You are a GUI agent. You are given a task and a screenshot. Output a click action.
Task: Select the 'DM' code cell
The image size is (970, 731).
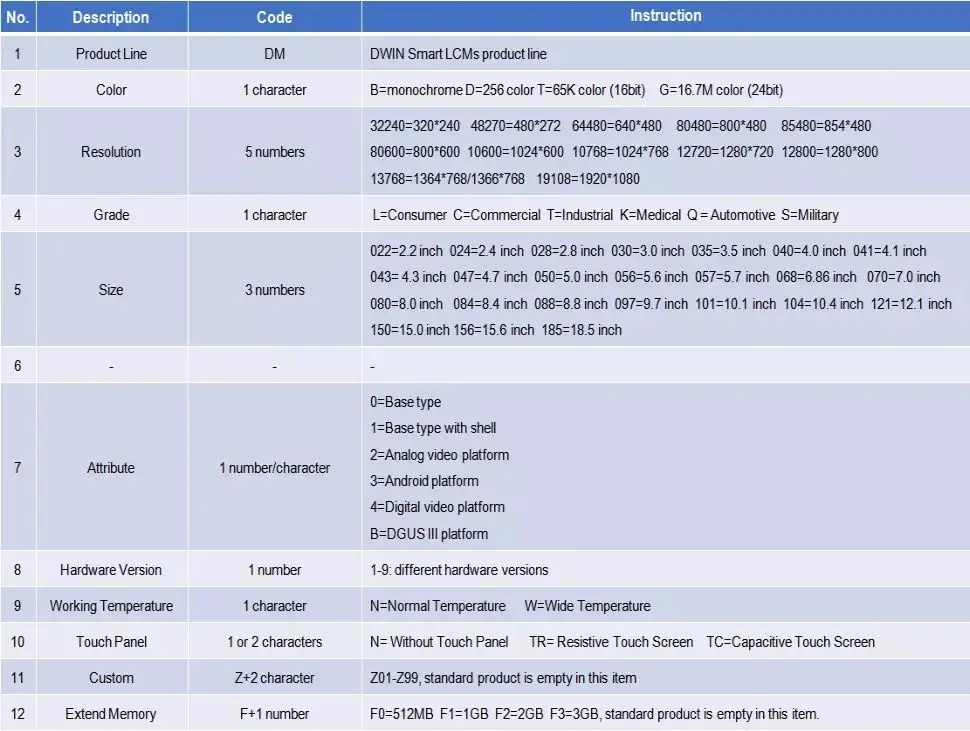(x=275, y=54)
